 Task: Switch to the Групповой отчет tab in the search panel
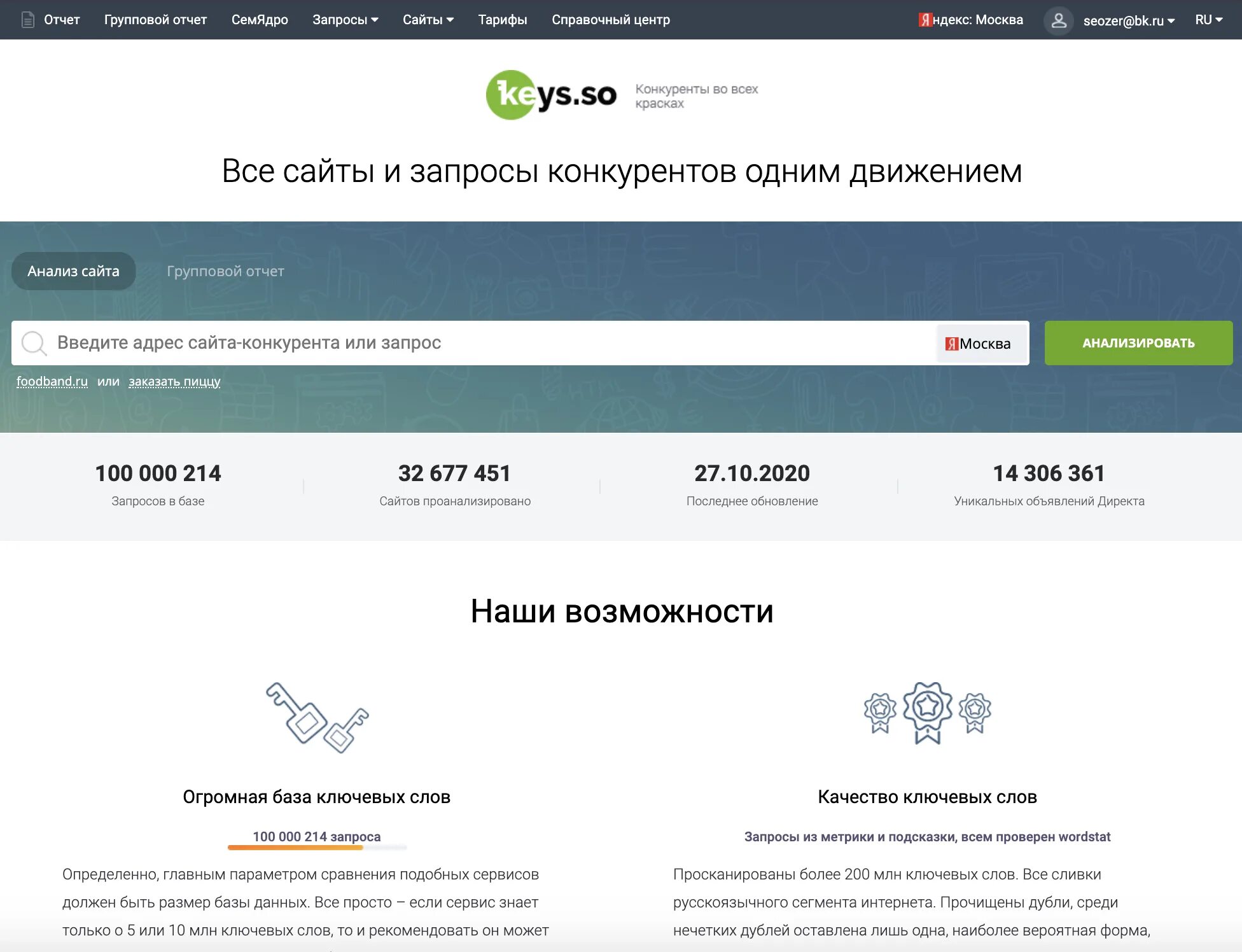coord(225,271)
